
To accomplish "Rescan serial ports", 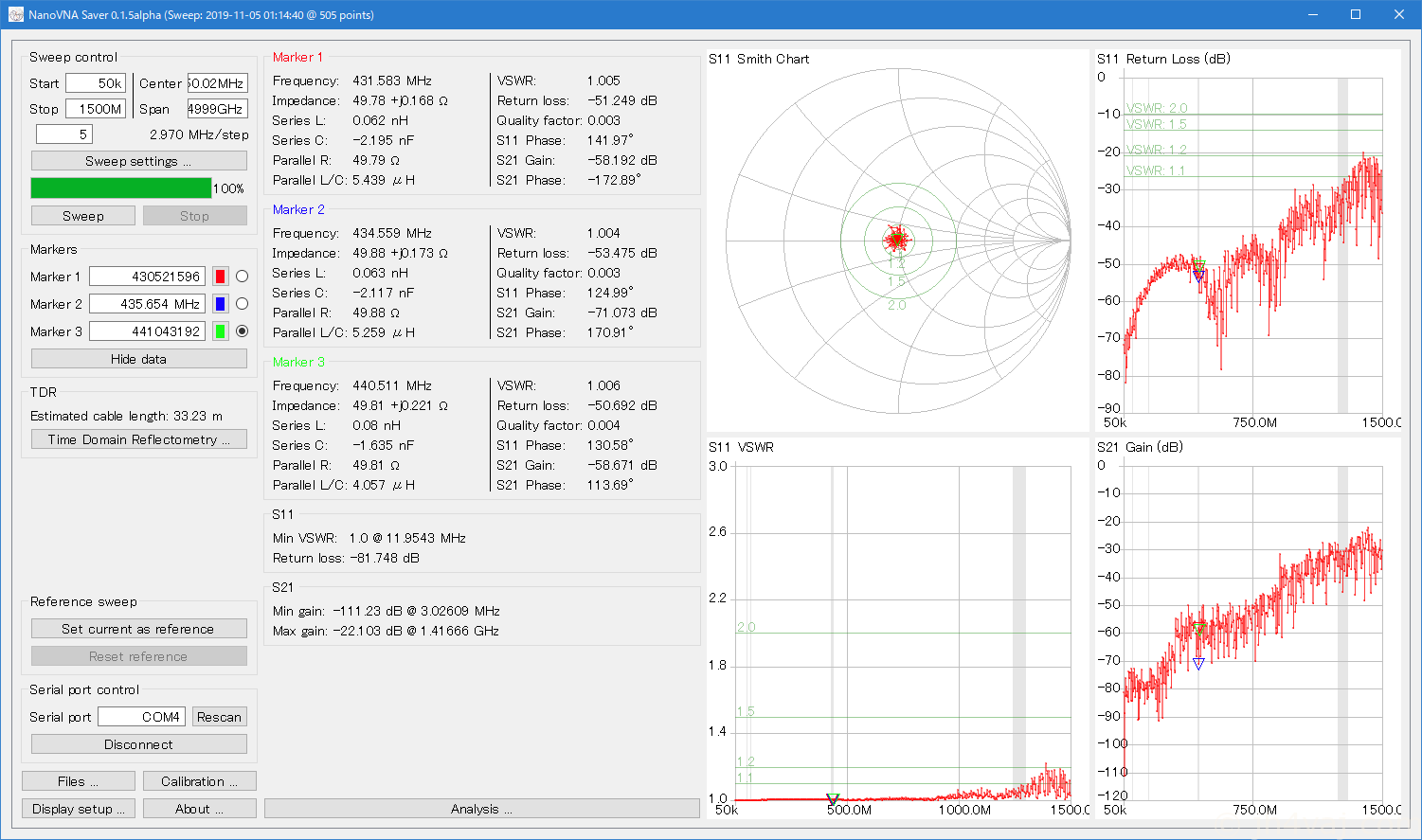I will [x=219, y=717].
